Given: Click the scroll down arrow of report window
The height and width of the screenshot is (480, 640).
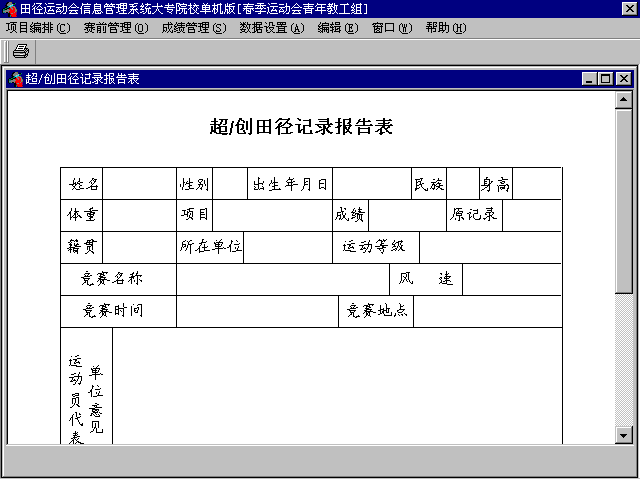Looking at the screenshot, I should coord(624,436).
